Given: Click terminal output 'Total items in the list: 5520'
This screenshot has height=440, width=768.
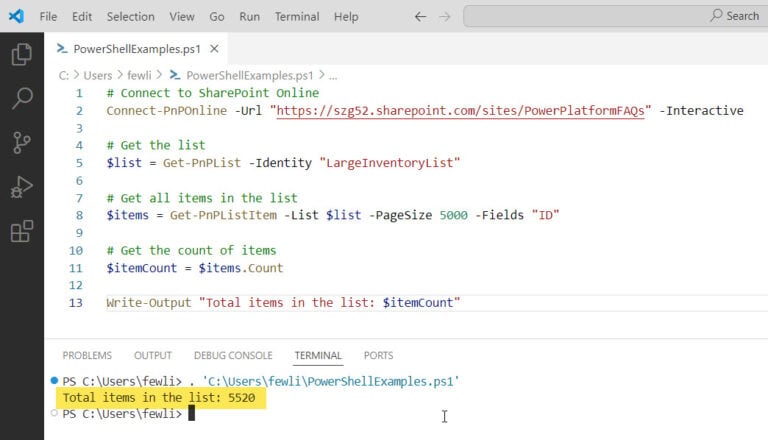Looking at the screenshot, I should tap(159, 397).
